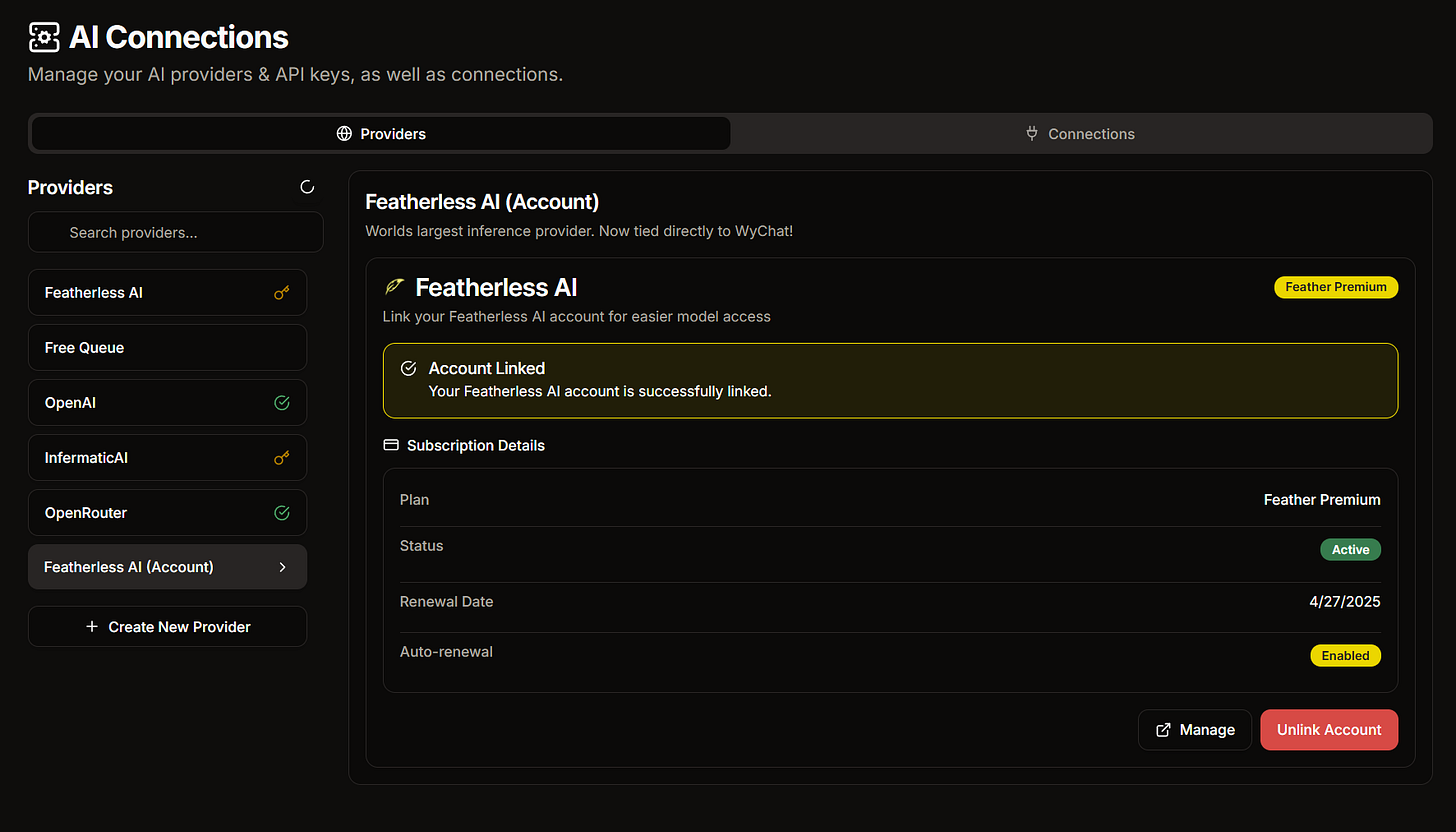
Task: Click the external-link icon on Manage button
Action: click(1163, 730)
